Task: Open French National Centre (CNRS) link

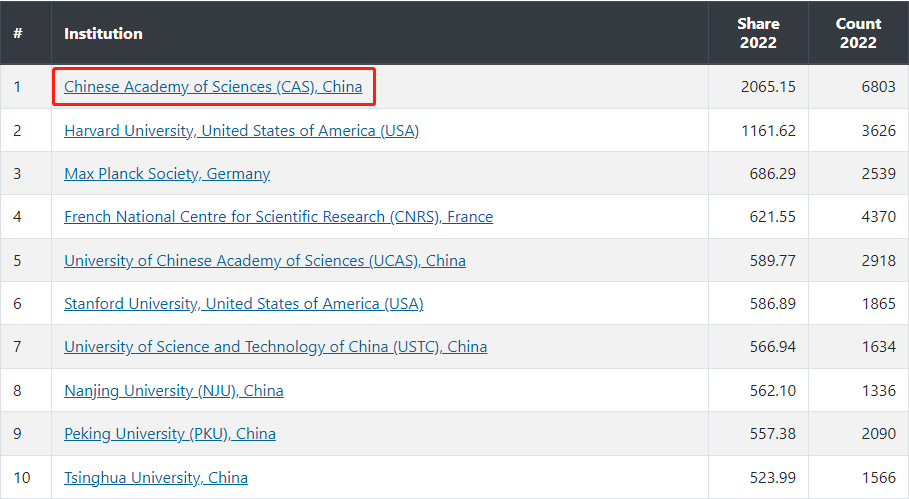Action: click(x=278, y=217)
